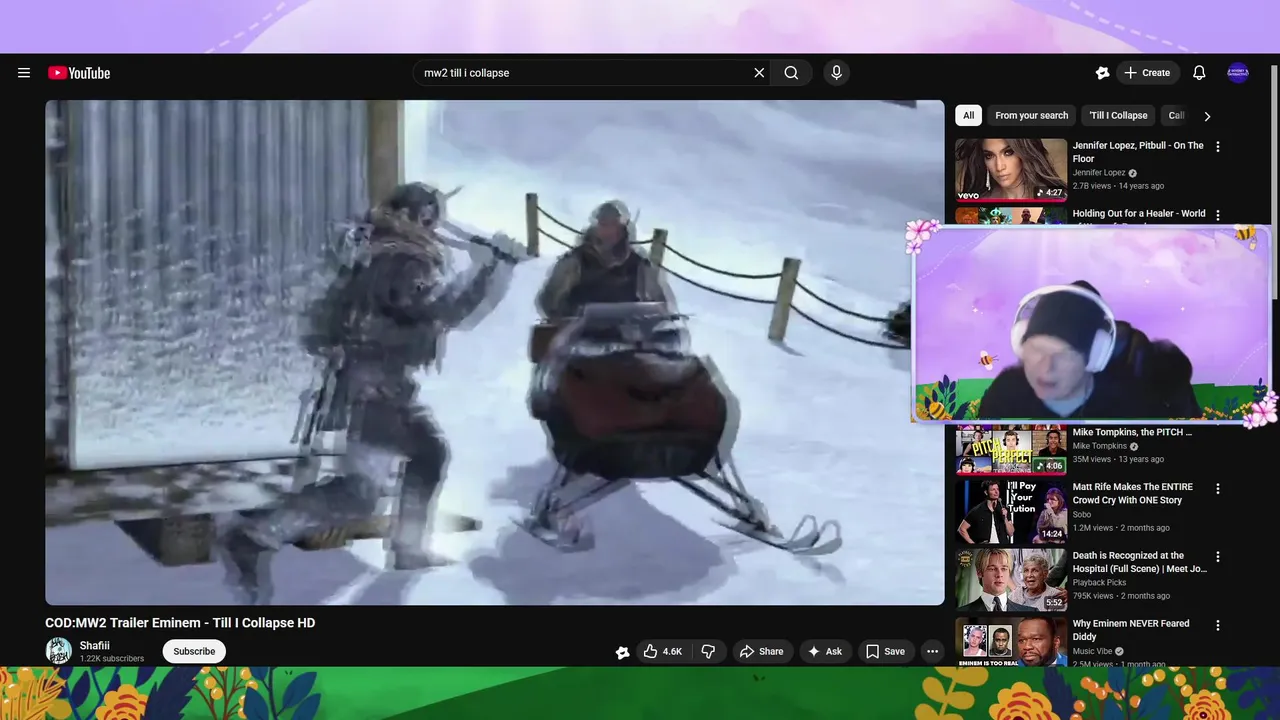Open 'Mike Tompkins, the PITCH' video title
The width and height of the screenshot is (1280, 720).
pos(1132,432)
